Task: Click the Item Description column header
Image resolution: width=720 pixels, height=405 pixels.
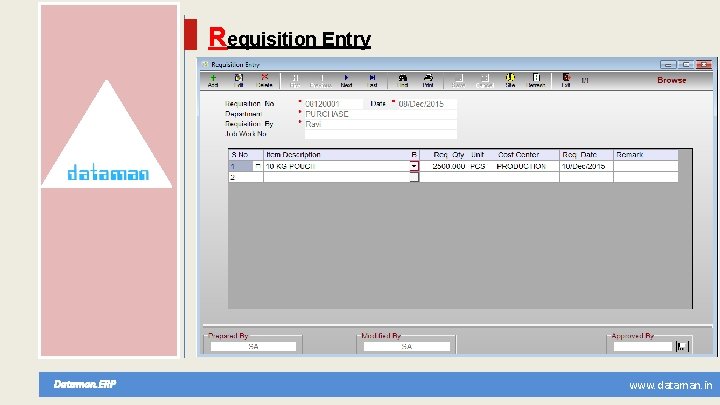Action: coord(336,155)
